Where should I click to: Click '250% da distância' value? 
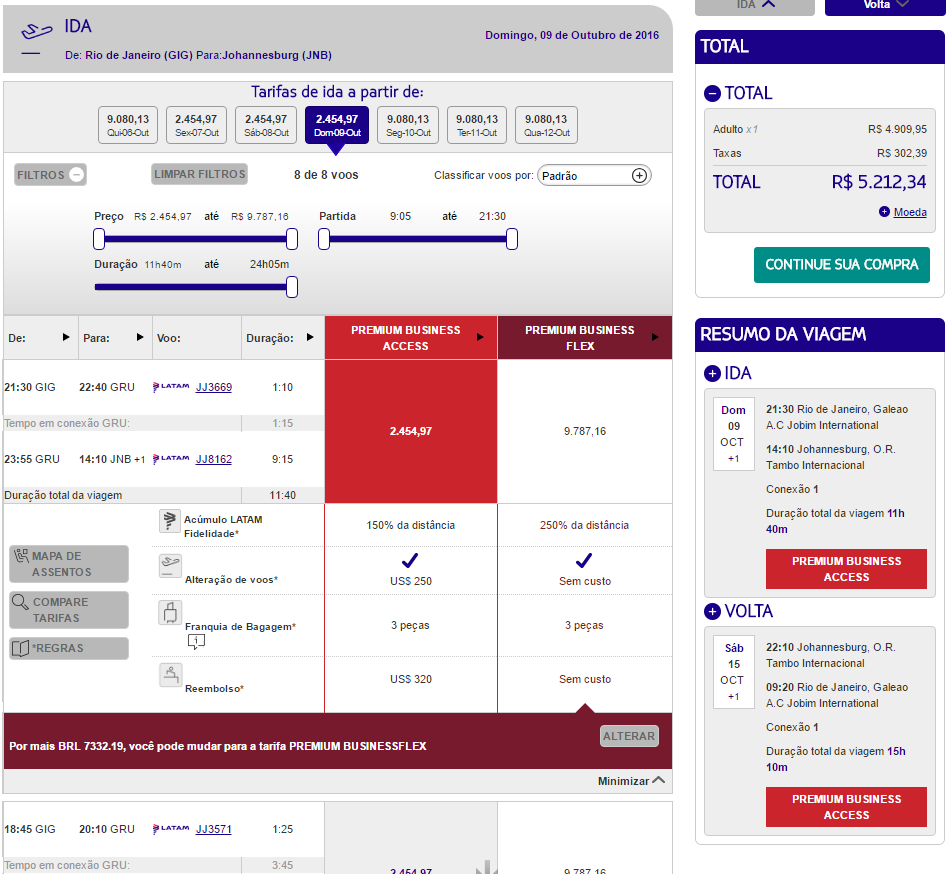584,525
